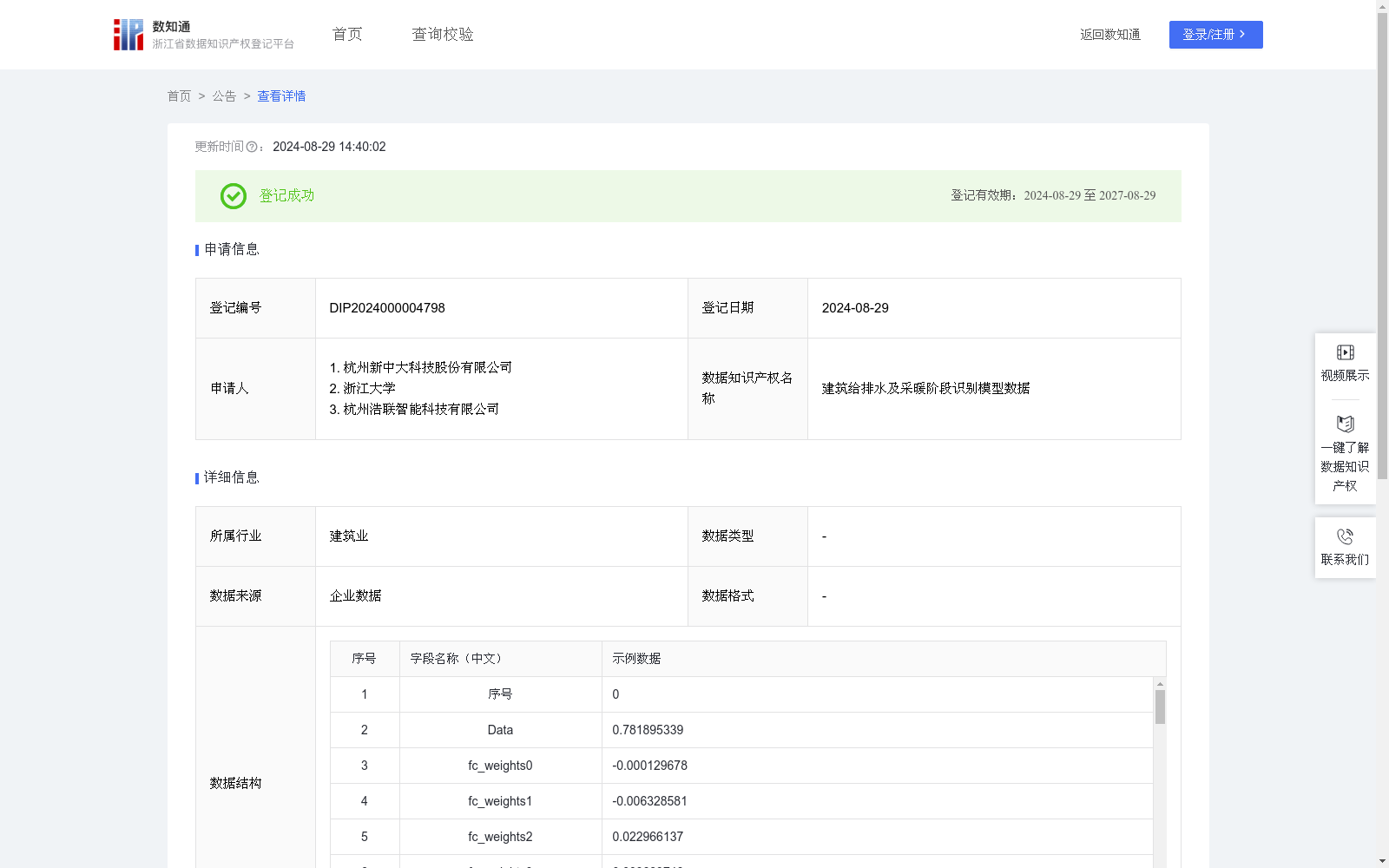Click the fc_weights0 field cell
This screenshot has height=868, width=1389.
click(x=500, y=766)
